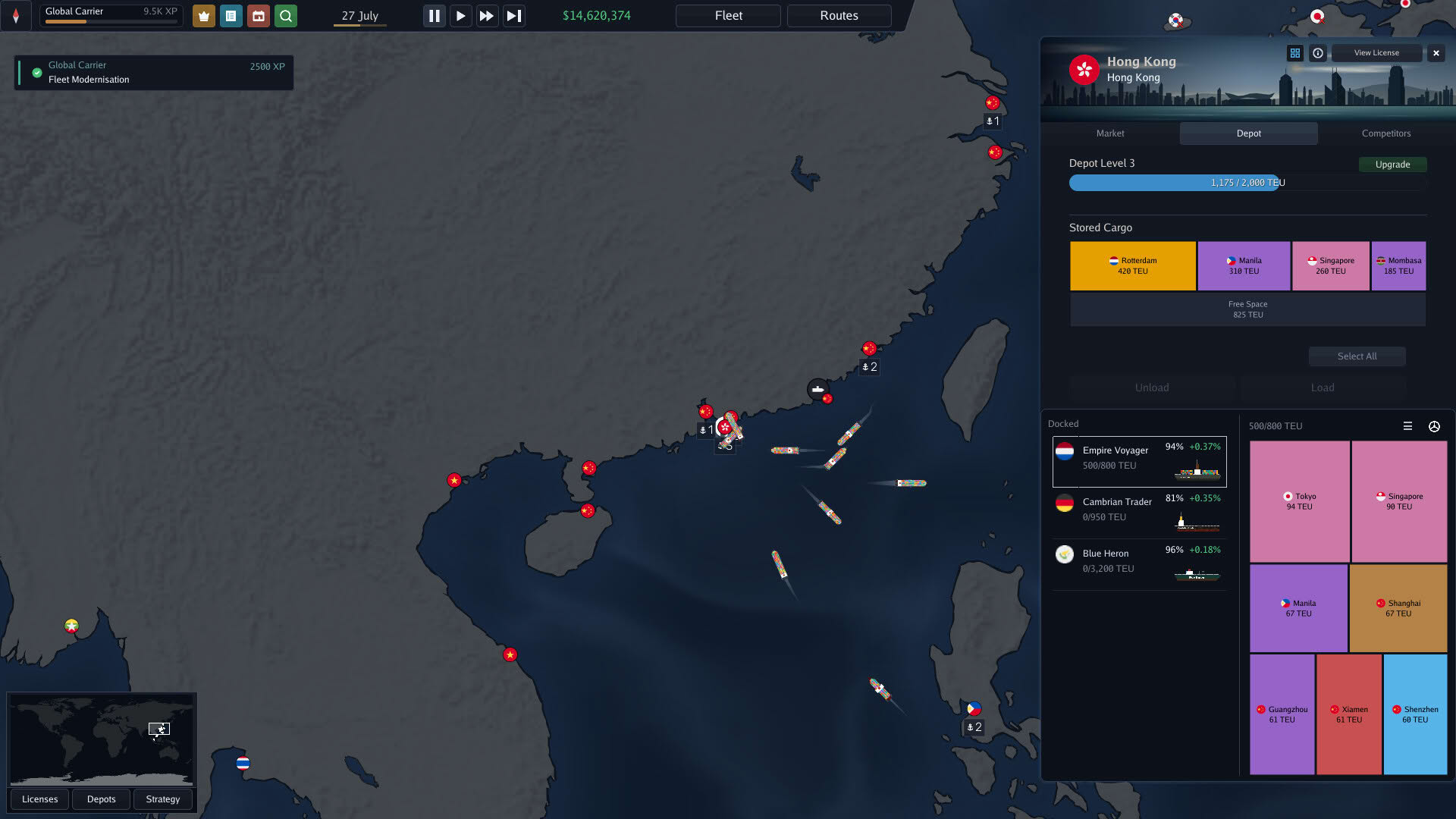1456x819 pixels.
Task: Click the compass logo icon
Action: point(16,16)
